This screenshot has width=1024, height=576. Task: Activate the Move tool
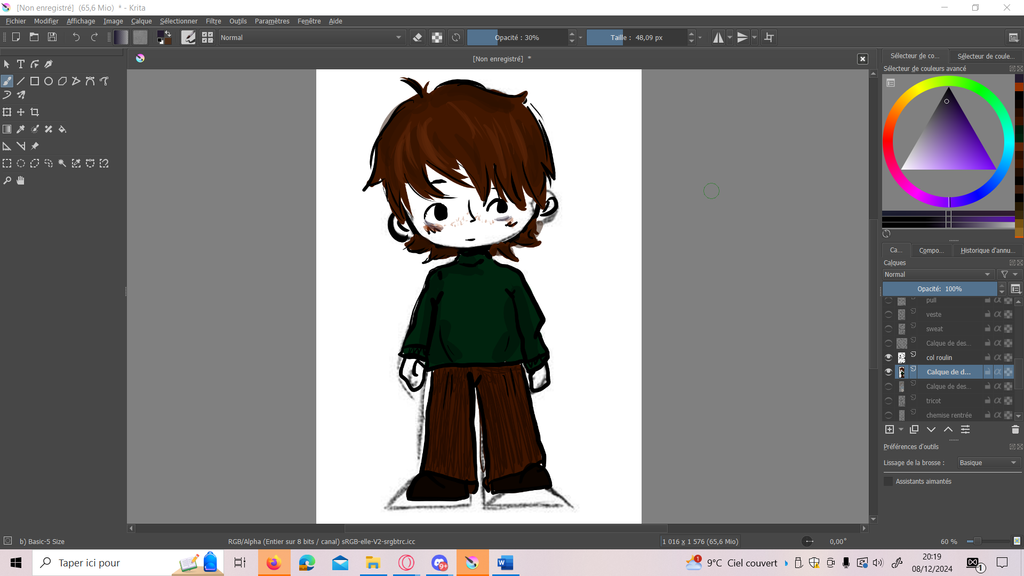[21, 112]
